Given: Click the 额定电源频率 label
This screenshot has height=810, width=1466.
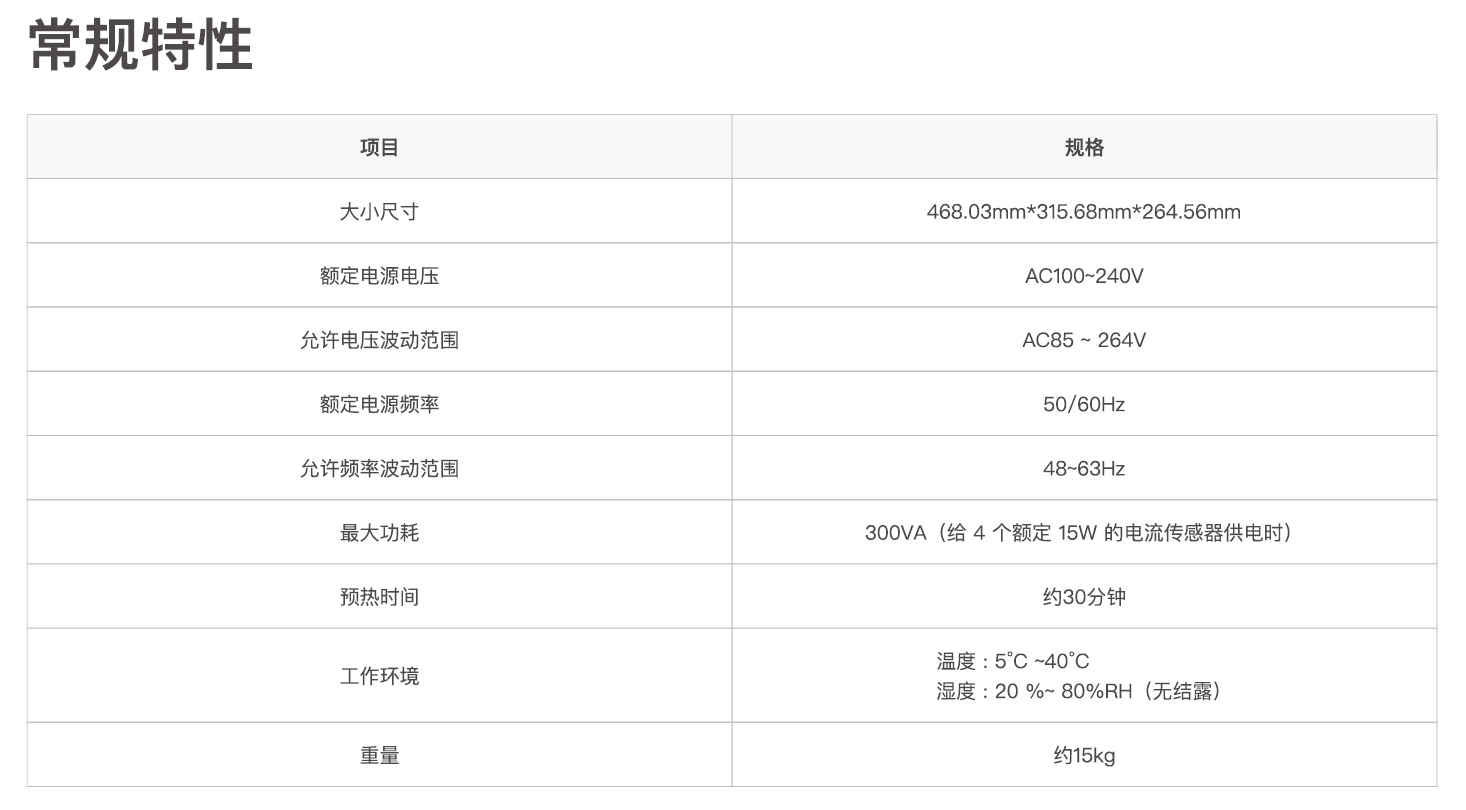Looking at the screenshot, I should 379,403.
